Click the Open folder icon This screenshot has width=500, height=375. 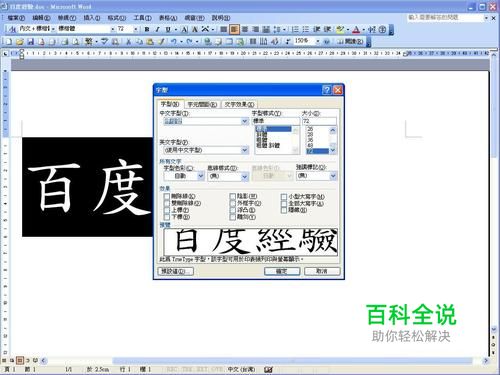[x=20, y=42]
